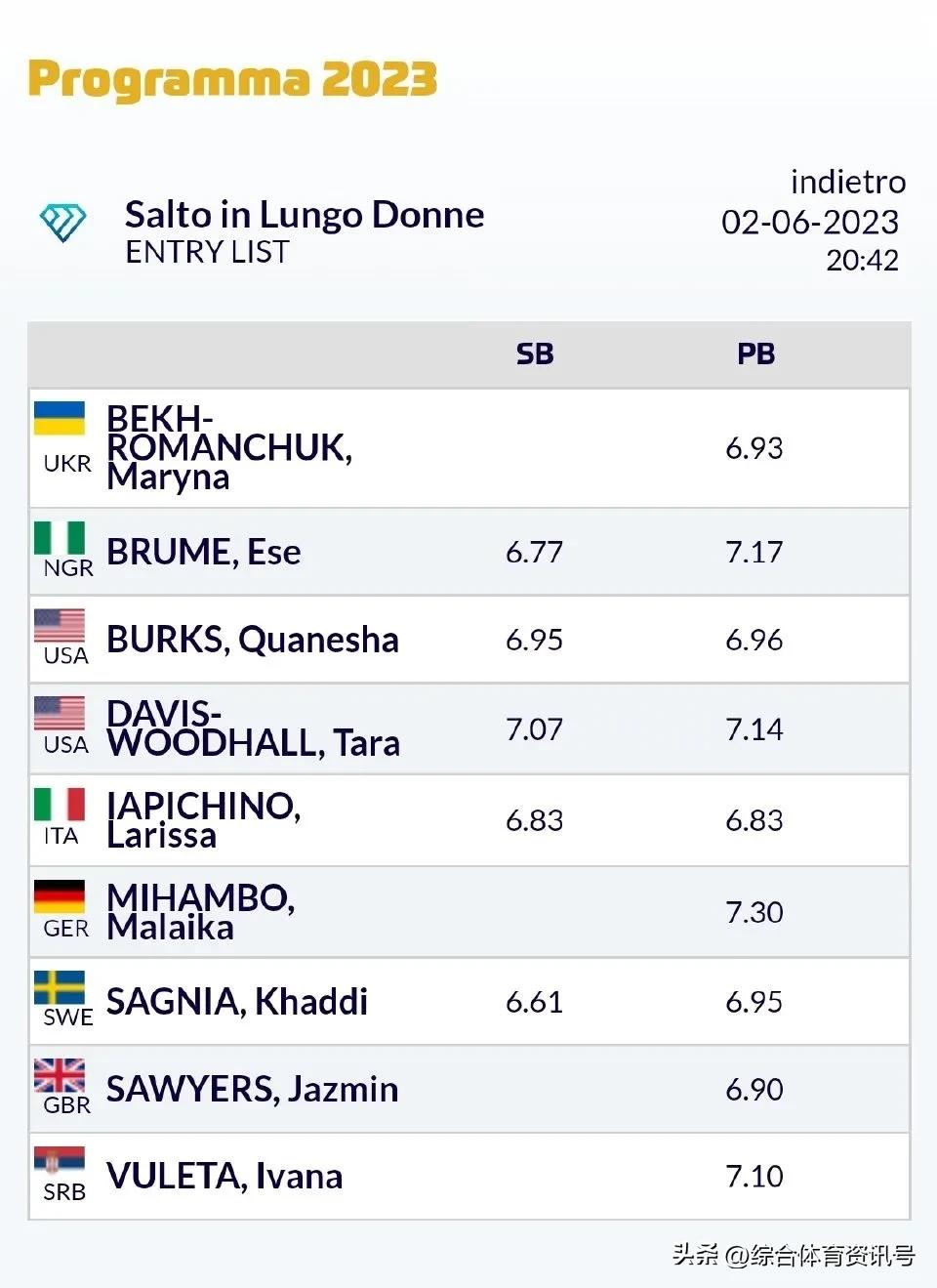
Task: Click the Diamond League logo icon
Action: click(62, 223)
